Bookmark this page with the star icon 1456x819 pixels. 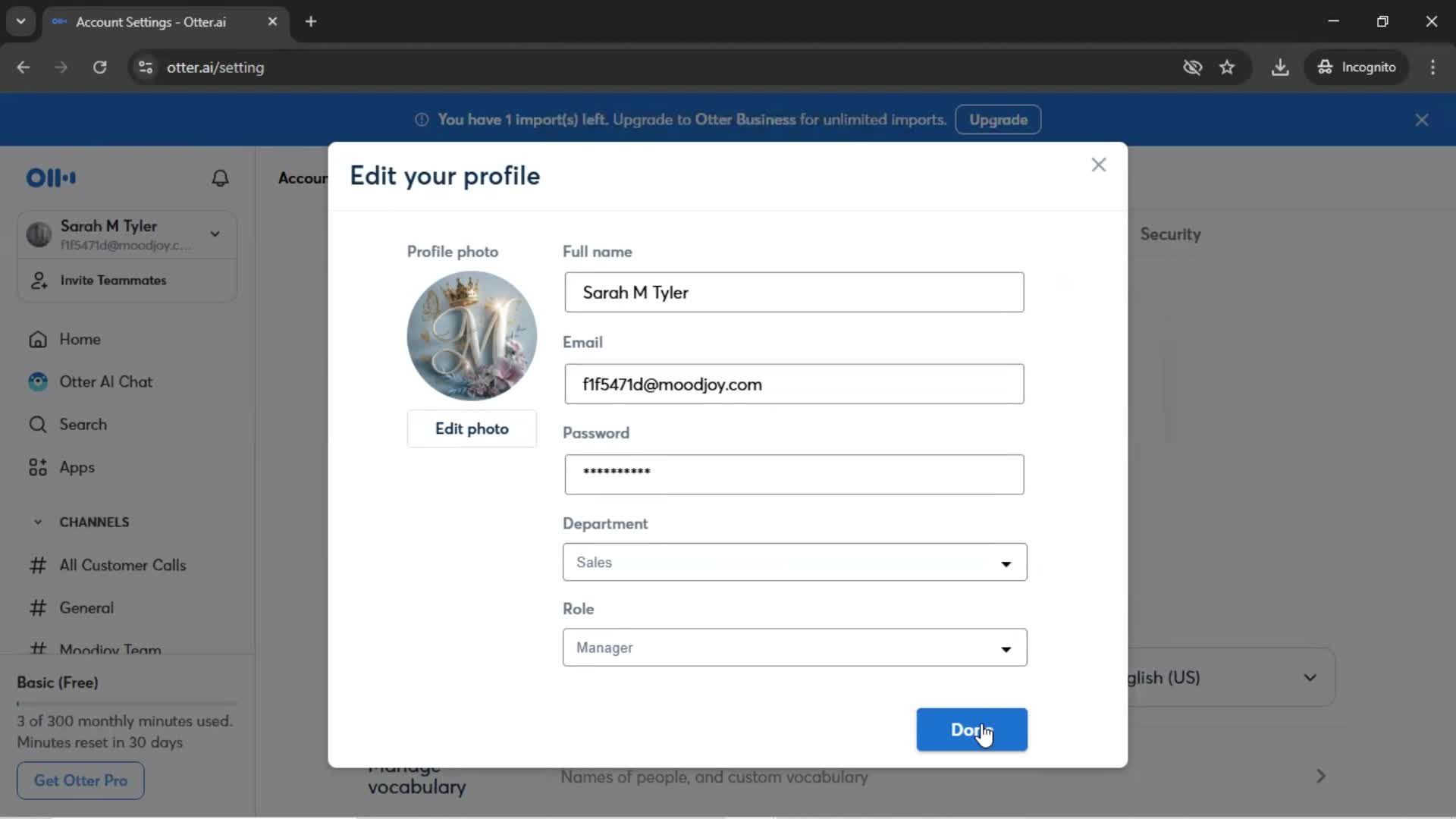coord(1227,67)
